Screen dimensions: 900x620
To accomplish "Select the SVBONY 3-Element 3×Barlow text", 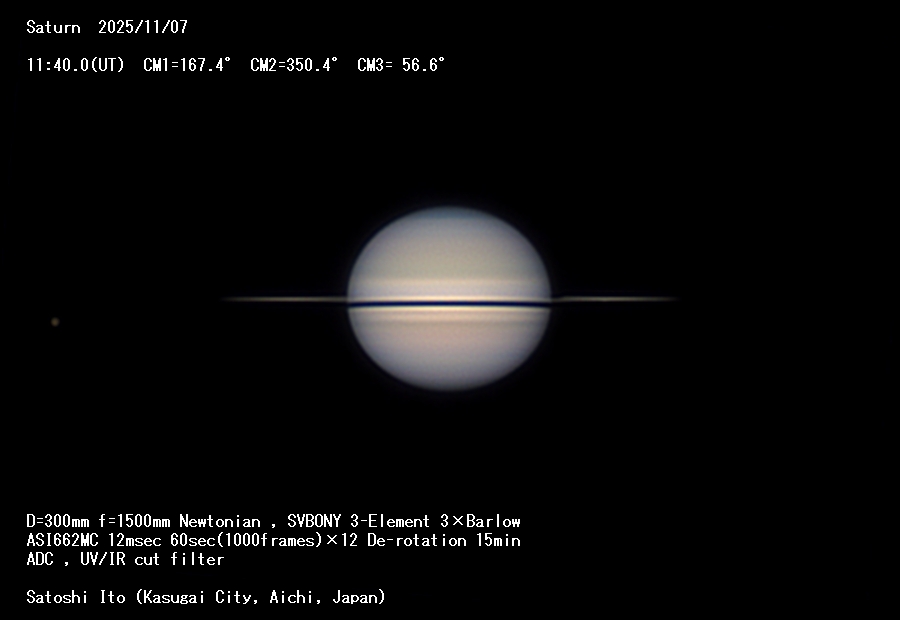I will point(404,521).
